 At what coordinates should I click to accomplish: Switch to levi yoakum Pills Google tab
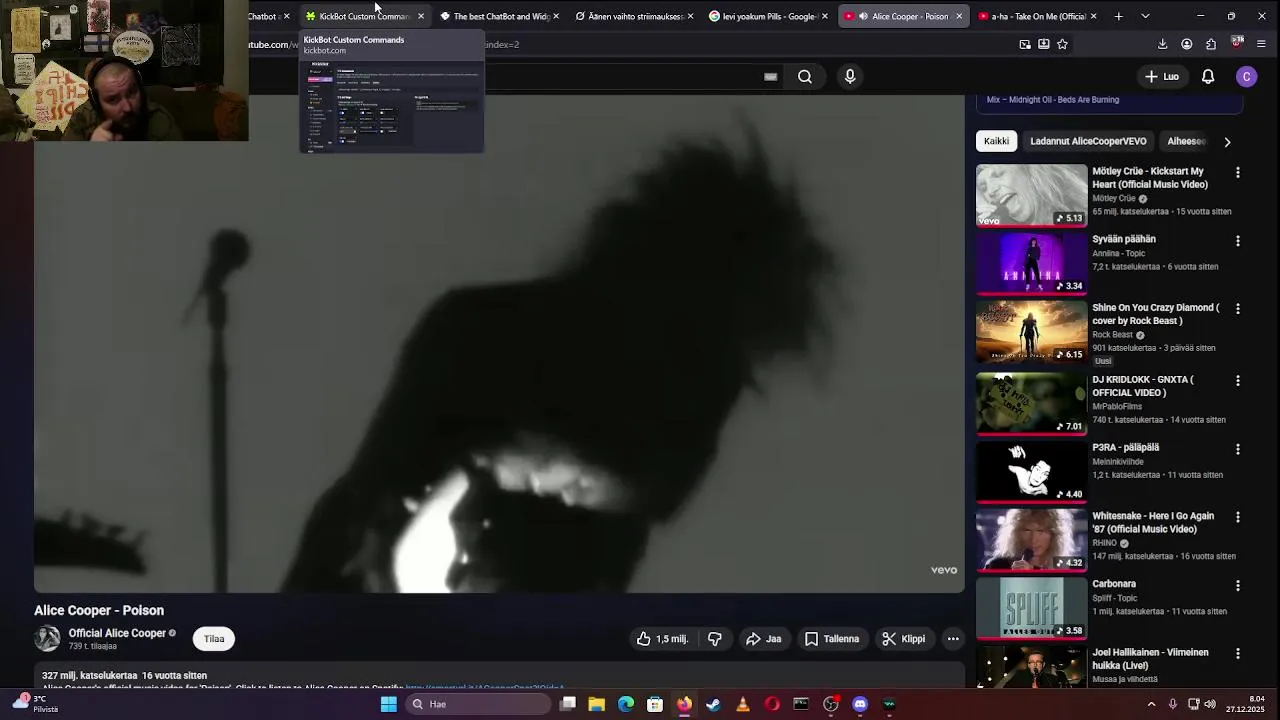pyautogui.click(x=768, y=16)
